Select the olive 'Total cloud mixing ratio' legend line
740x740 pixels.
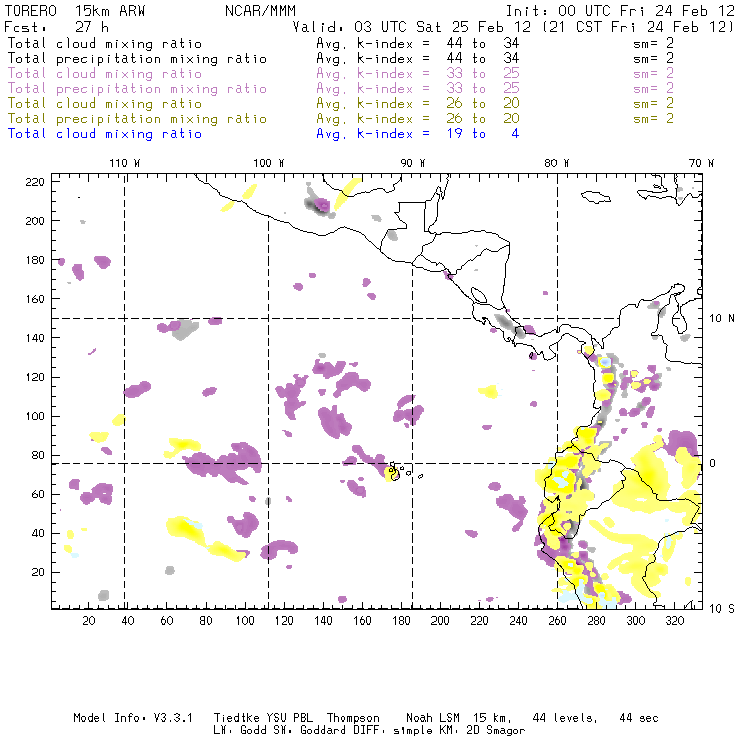tap(105, 103)
